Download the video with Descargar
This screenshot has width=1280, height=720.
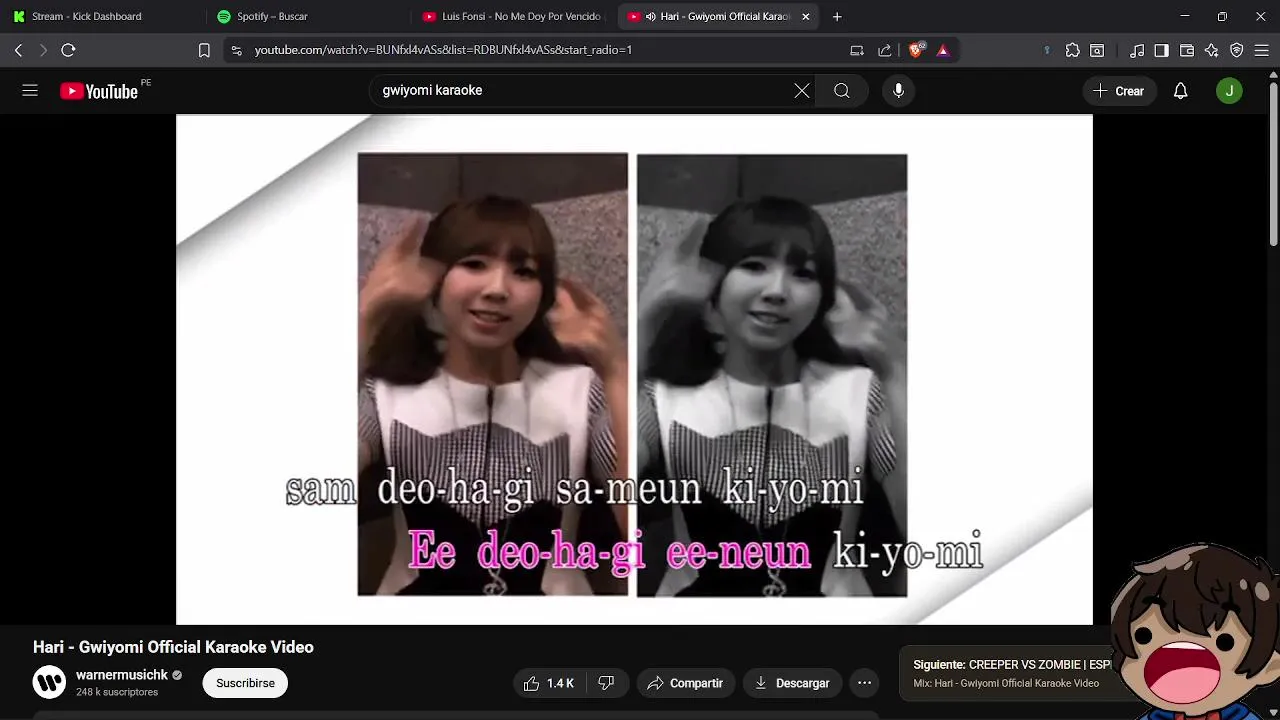click(x=792, y=683)
